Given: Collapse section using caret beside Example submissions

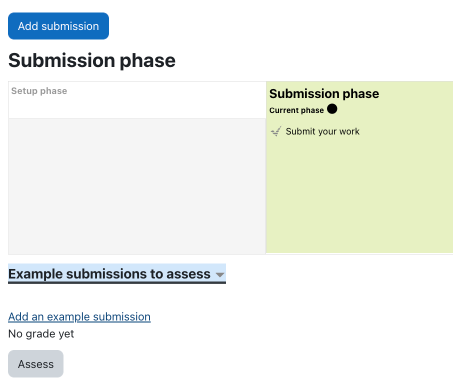Looking at the screenshot, I should coord(220,275).
